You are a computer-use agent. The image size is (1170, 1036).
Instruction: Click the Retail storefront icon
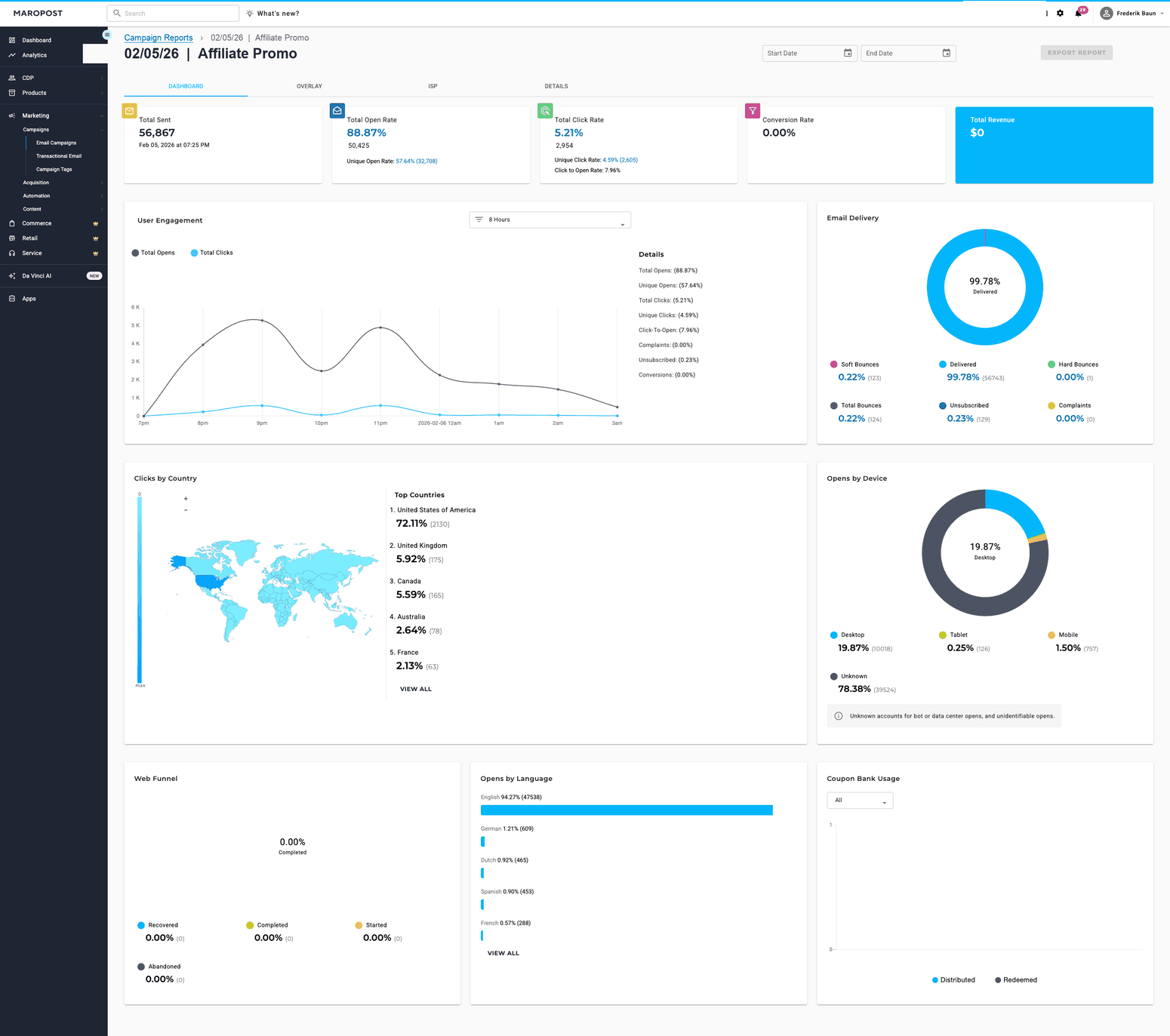(x=12, y=238)
